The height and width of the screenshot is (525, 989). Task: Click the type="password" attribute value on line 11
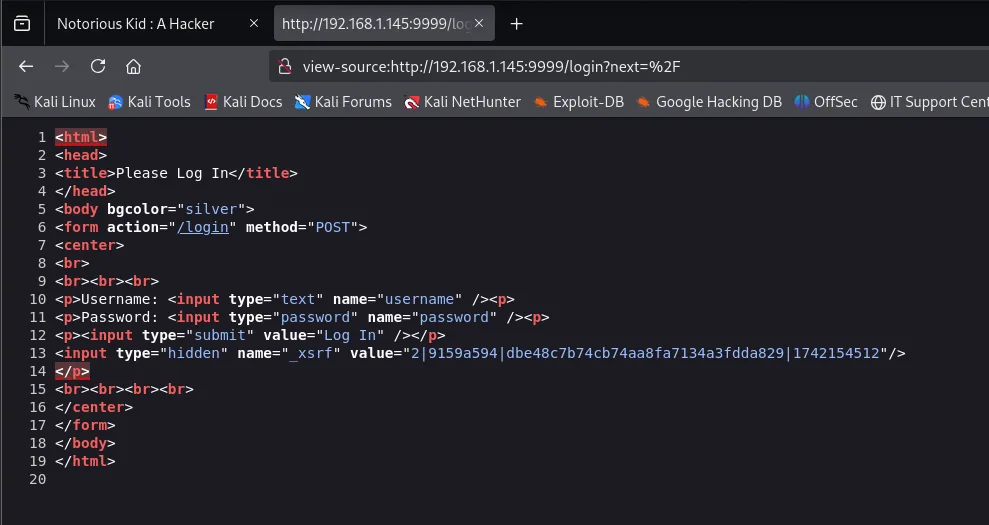pos(315,317)
